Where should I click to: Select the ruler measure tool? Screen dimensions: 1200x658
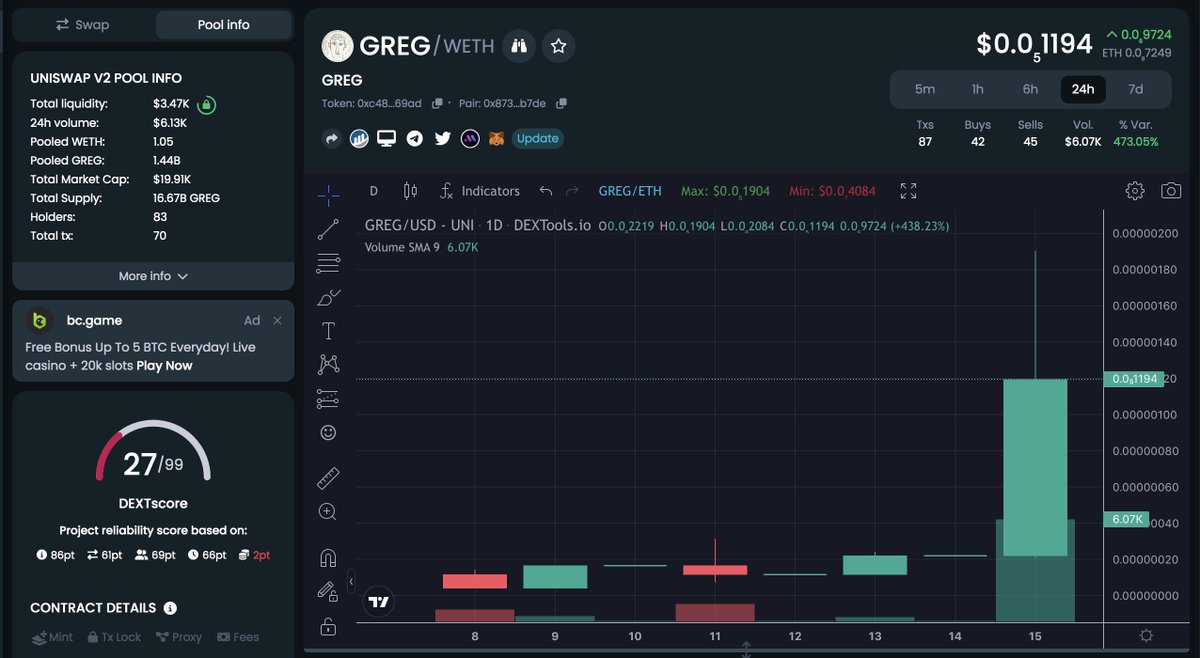pos(328,478)
